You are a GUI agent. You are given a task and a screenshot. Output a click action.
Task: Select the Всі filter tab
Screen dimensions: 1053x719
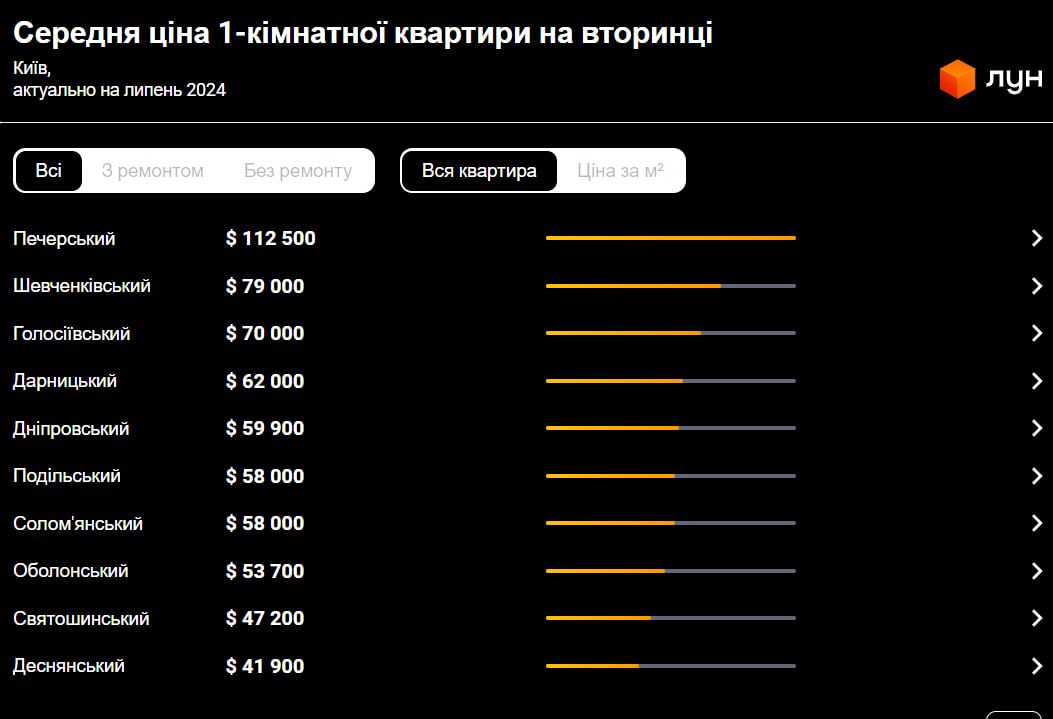pyautogui.click(x=48, y=170)
